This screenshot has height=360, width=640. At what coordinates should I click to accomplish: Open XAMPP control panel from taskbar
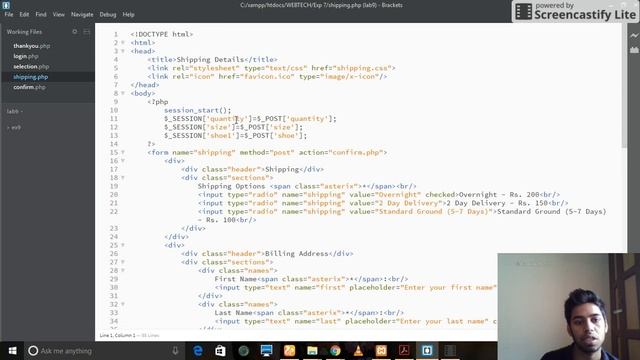coord(381,351)
